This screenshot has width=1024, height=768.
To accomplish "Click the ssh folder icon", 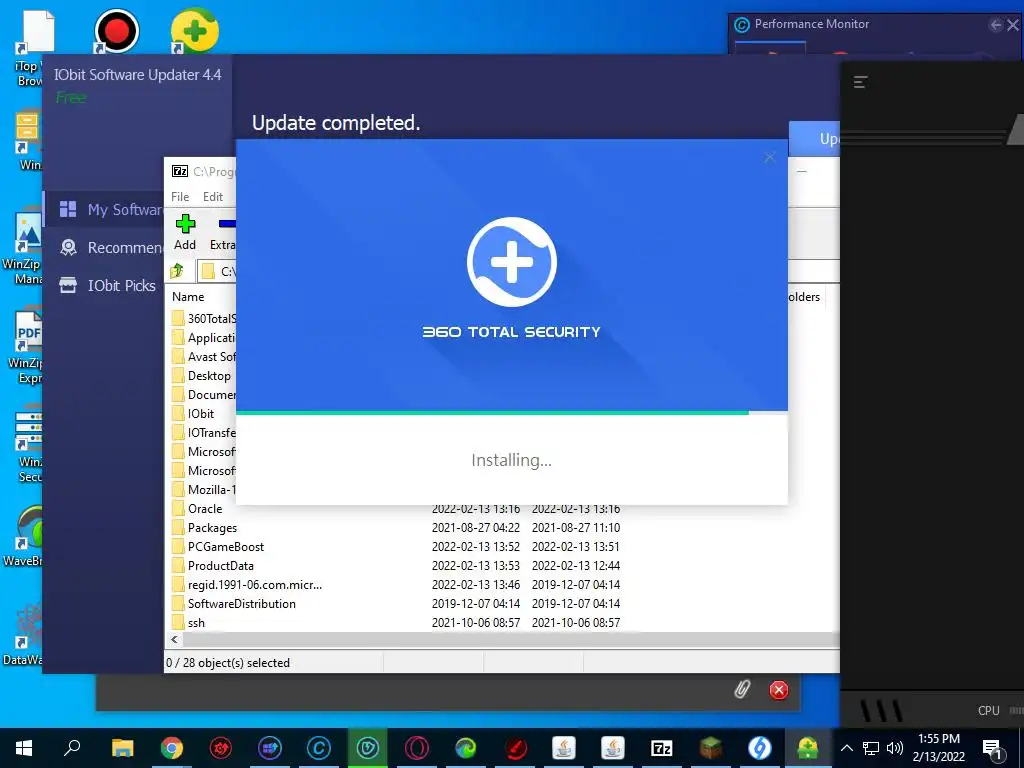I will [178, 622].
